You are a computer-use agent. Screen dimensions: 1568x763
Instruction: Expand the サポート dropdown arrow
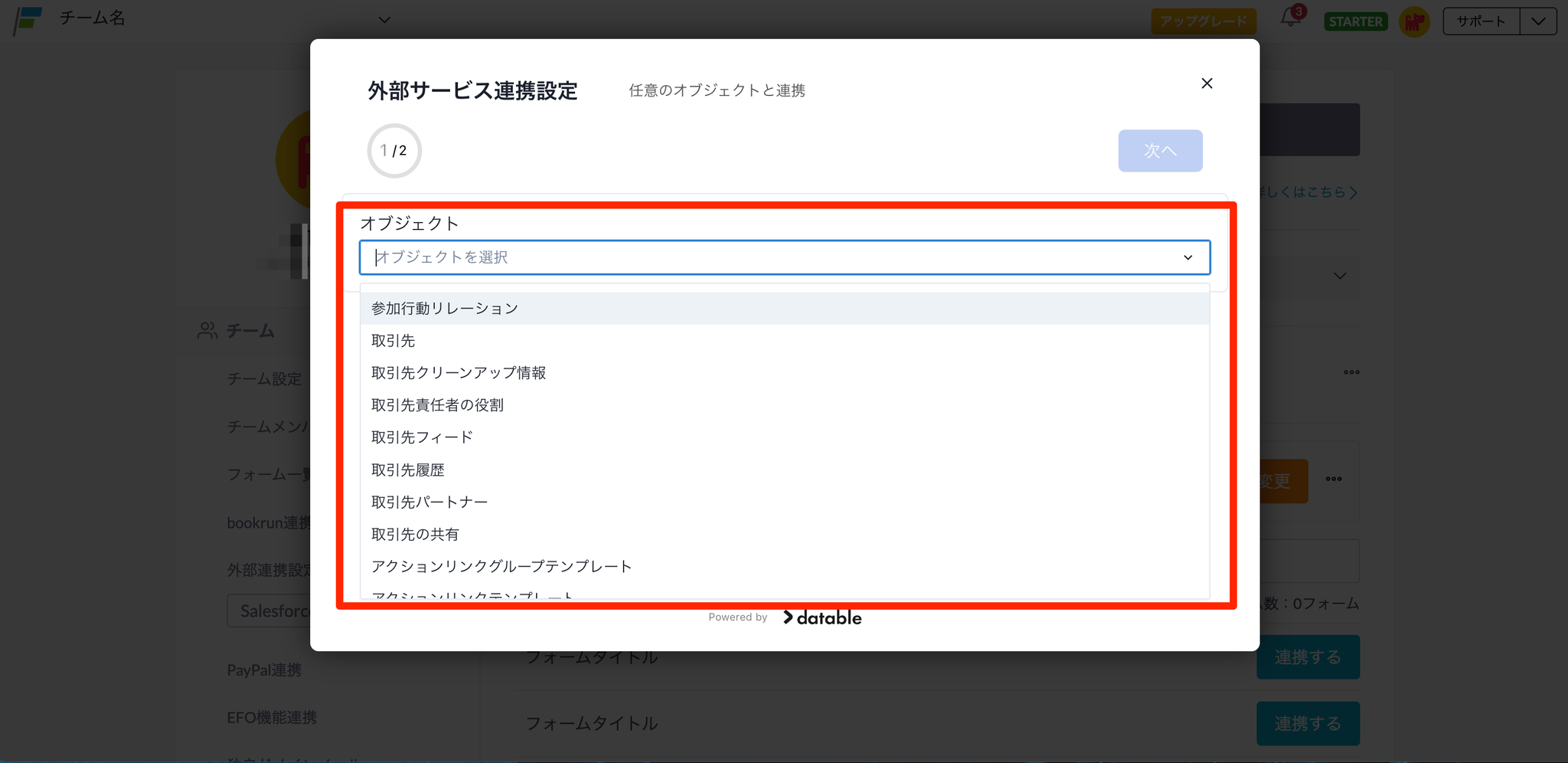1538,21
